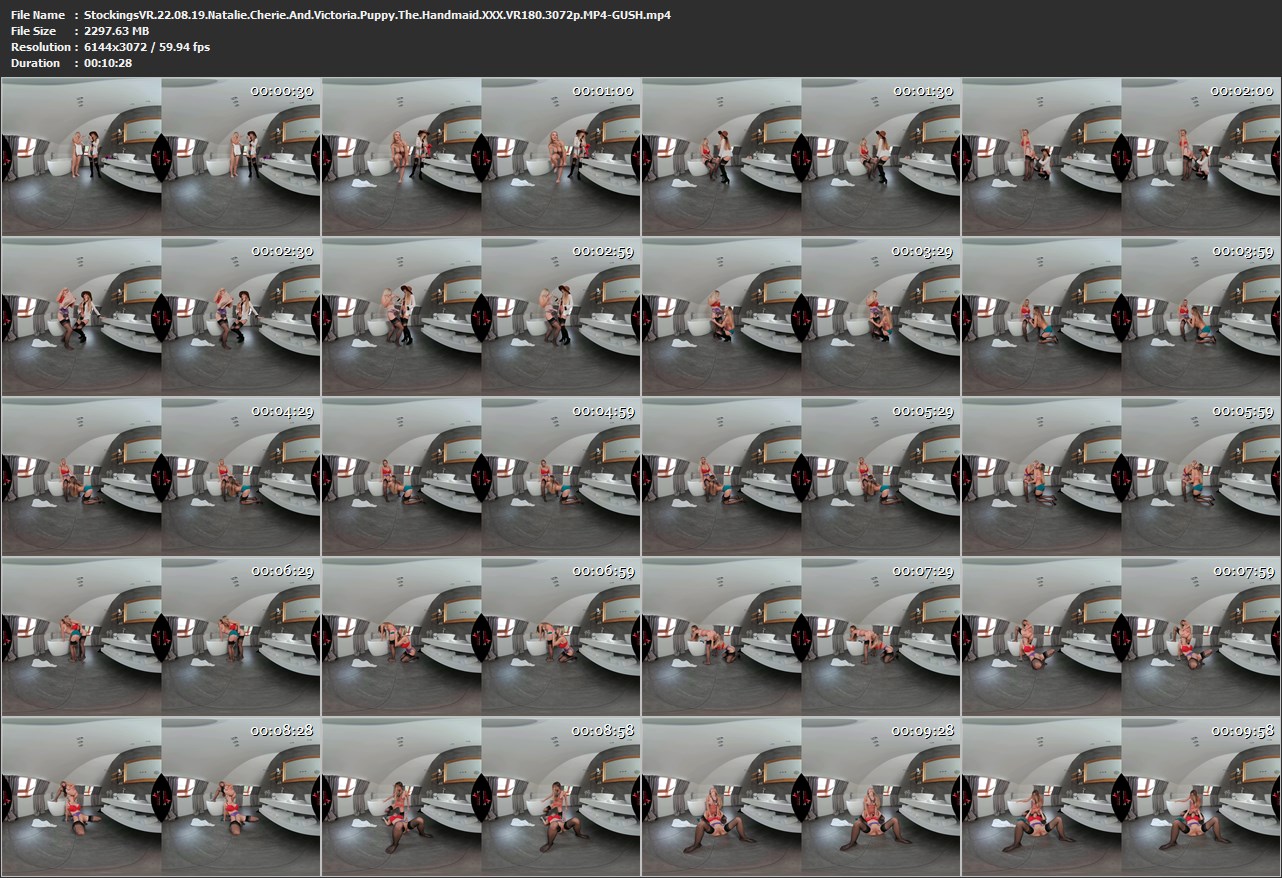Image resolution: width=1282 pixels, height=878 pixels.
Task: Pick the thumbnail marked 00:02:59
Action: click(481, 317)
